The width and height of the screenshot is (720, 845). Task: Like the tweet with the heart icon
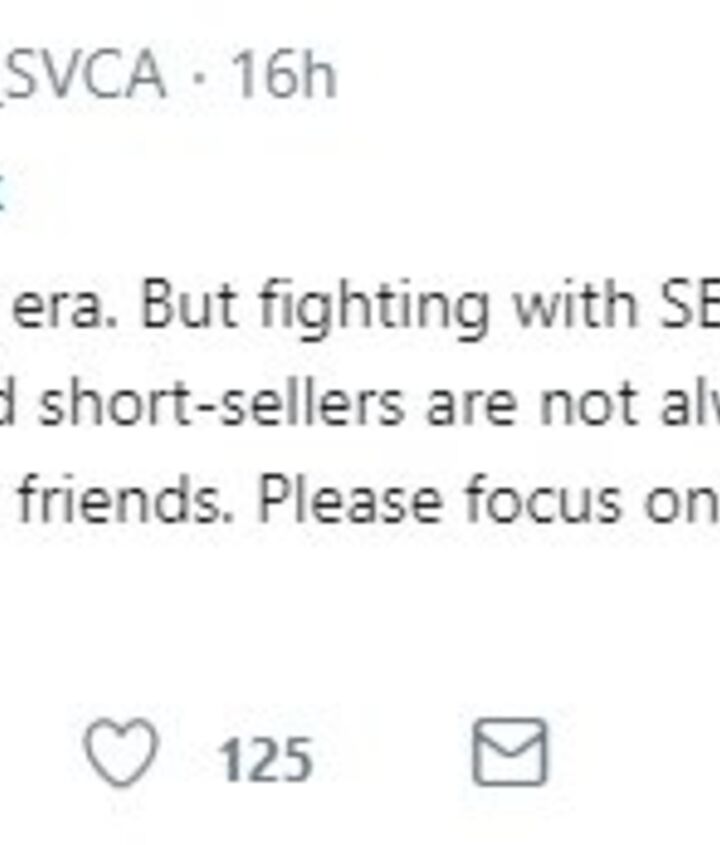(x=121, y=754)
